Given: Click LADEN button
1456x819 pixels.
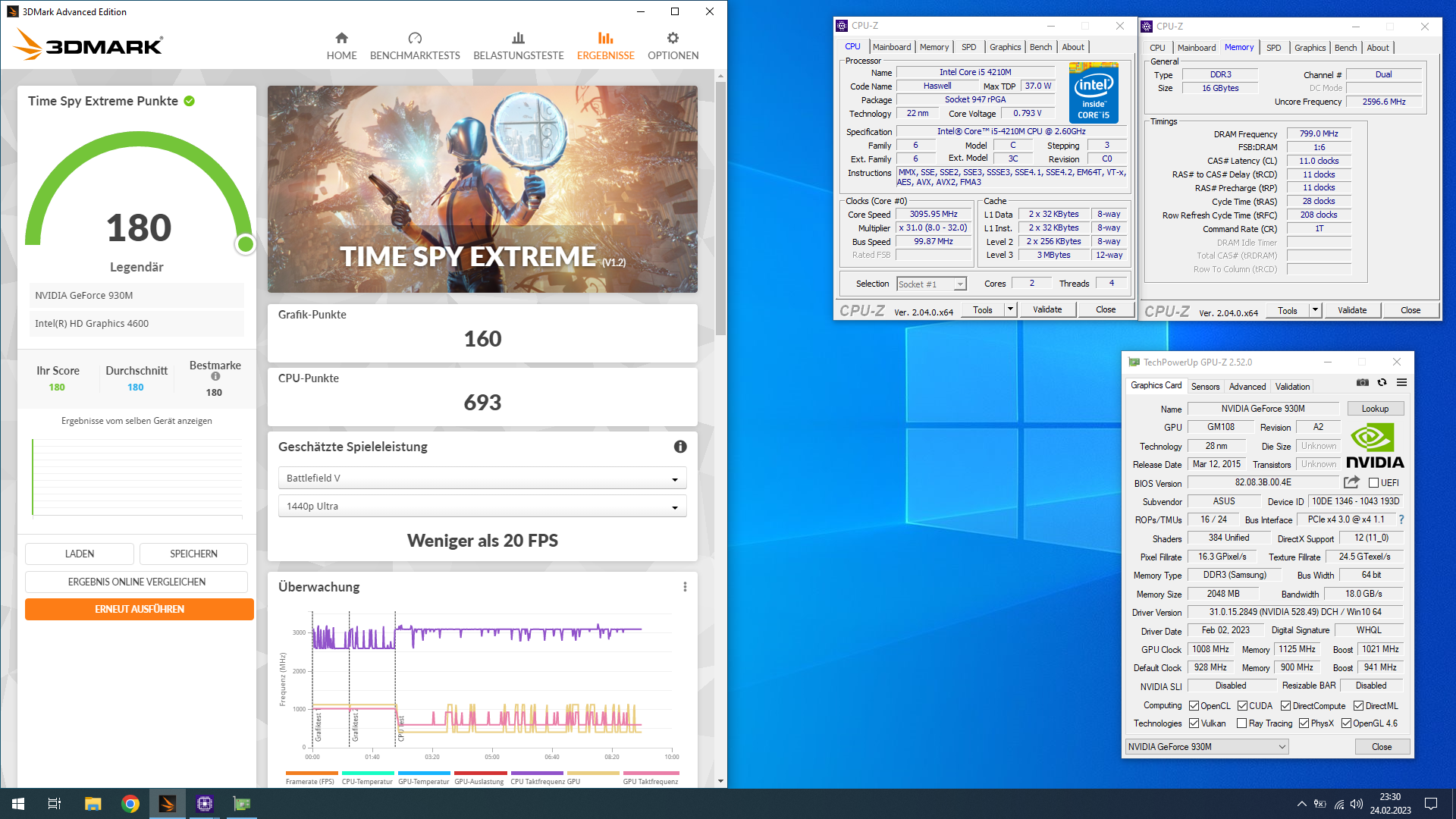Looking at the screenshot, I should coord(80,554).
